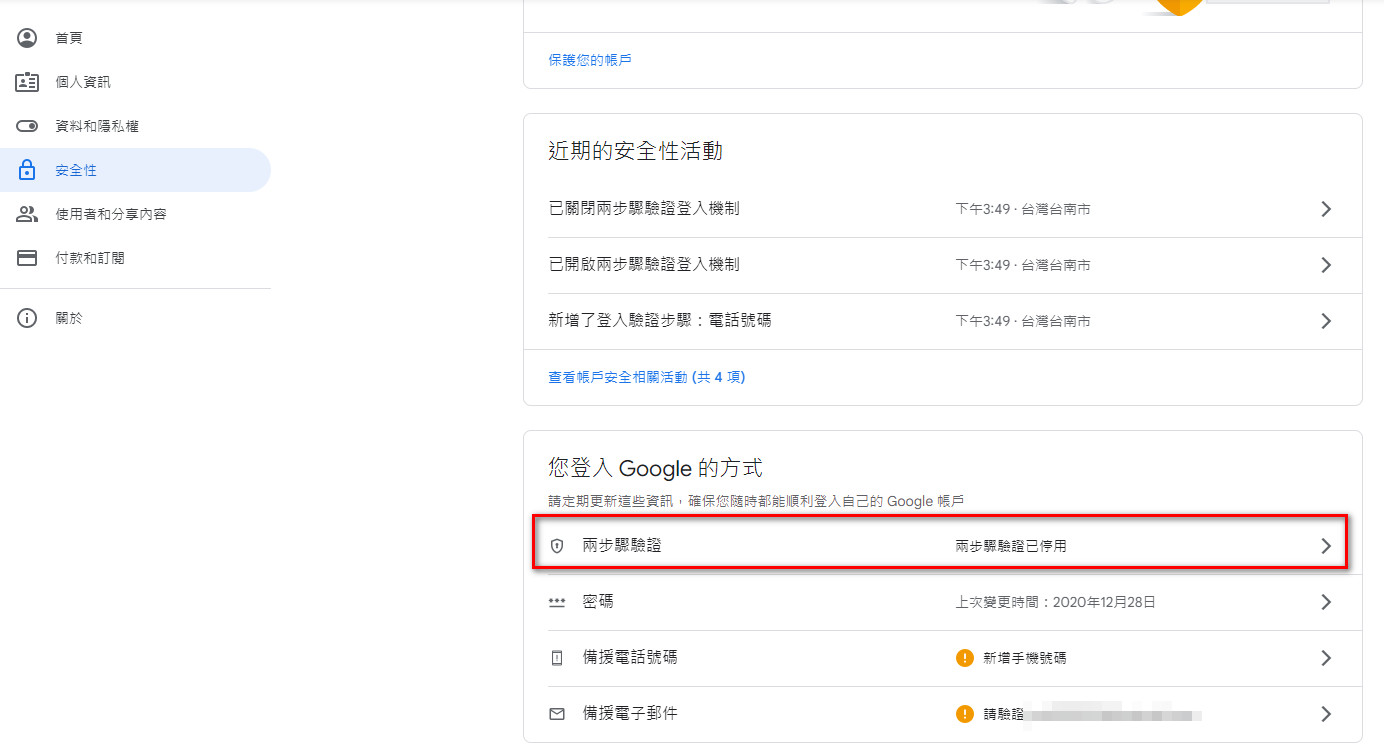The width and height of the screenshot is (1384, 749).
Task: Click 資料和隱私權 toggle-shaped icon
Action: pos(27,126)
